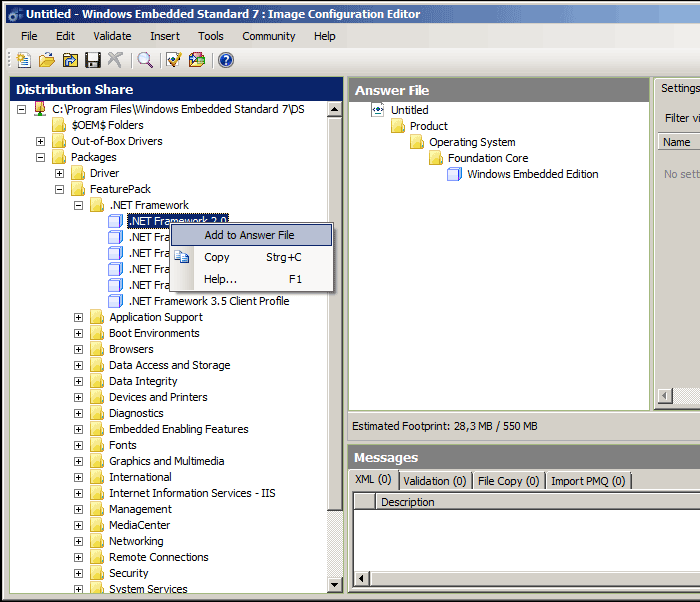Image resolution: width=700 pixels, height=602 pixels.
Task: Choose Copy from the context menu
Action: point(251,257)
